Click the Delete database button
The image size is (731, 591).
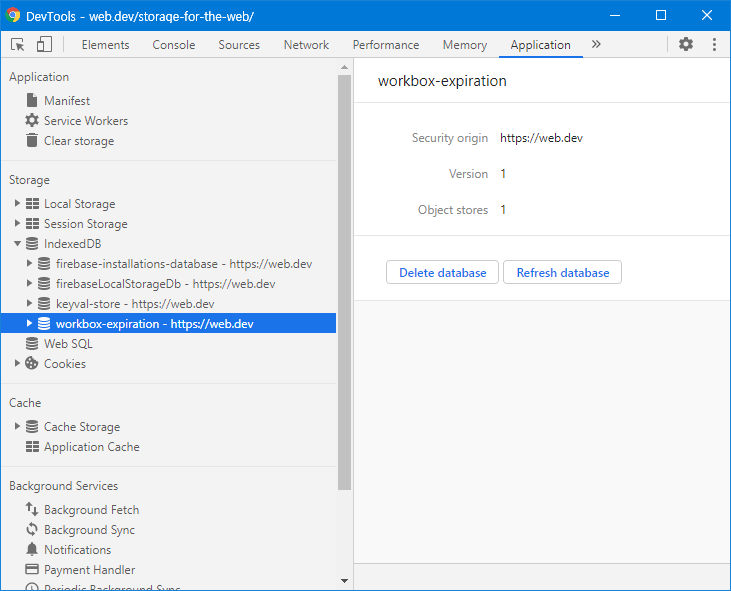442,272
